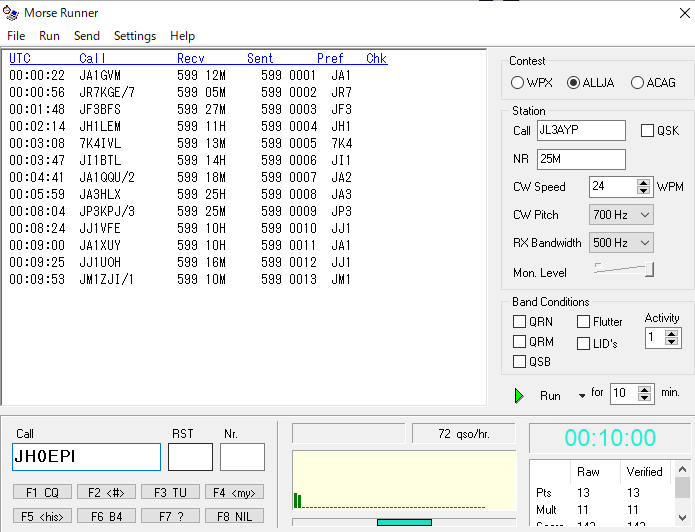
Task: Click the Recv column header
Action: [191, 59]
